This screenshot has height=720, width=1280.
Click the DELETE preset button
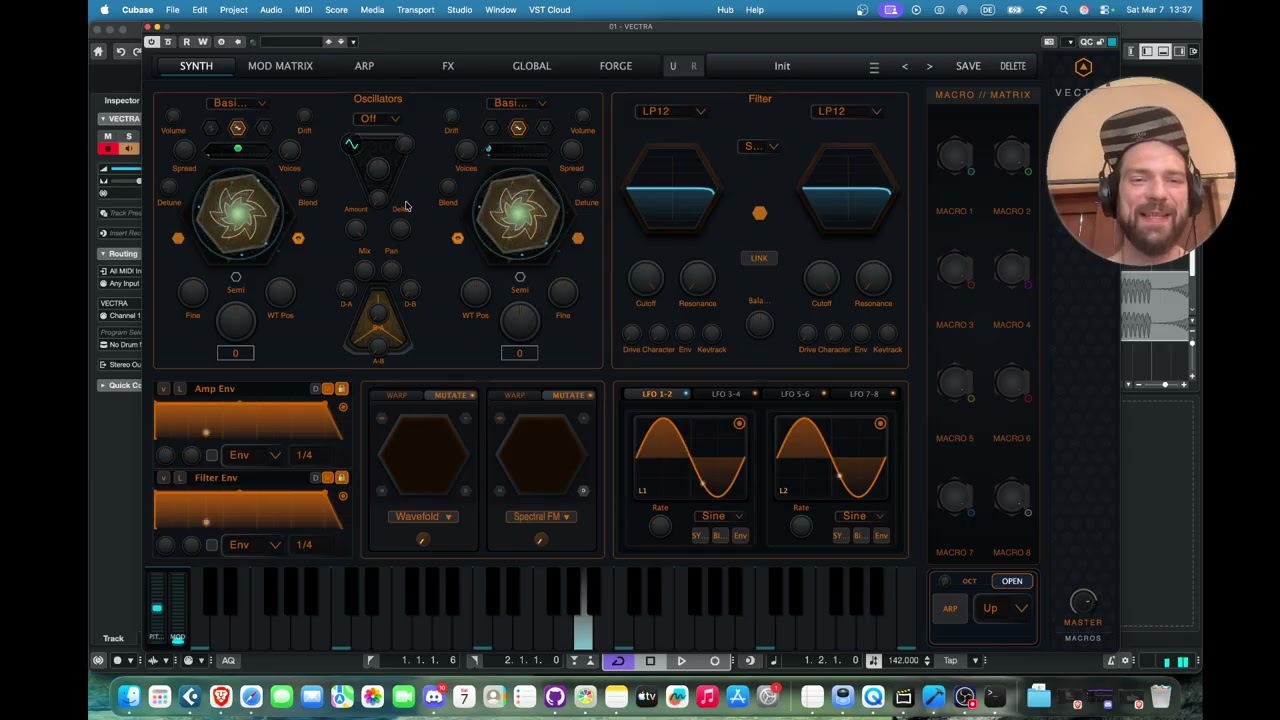pyautogui.click(x=1013, y=66)
